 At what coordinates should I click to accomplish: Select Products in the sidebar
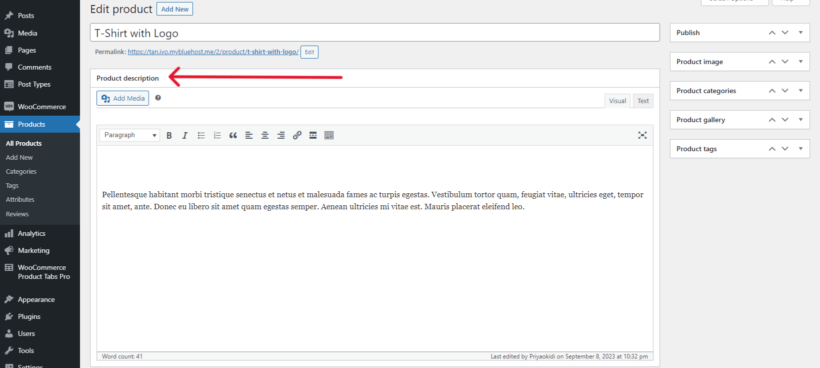point(40,124)
